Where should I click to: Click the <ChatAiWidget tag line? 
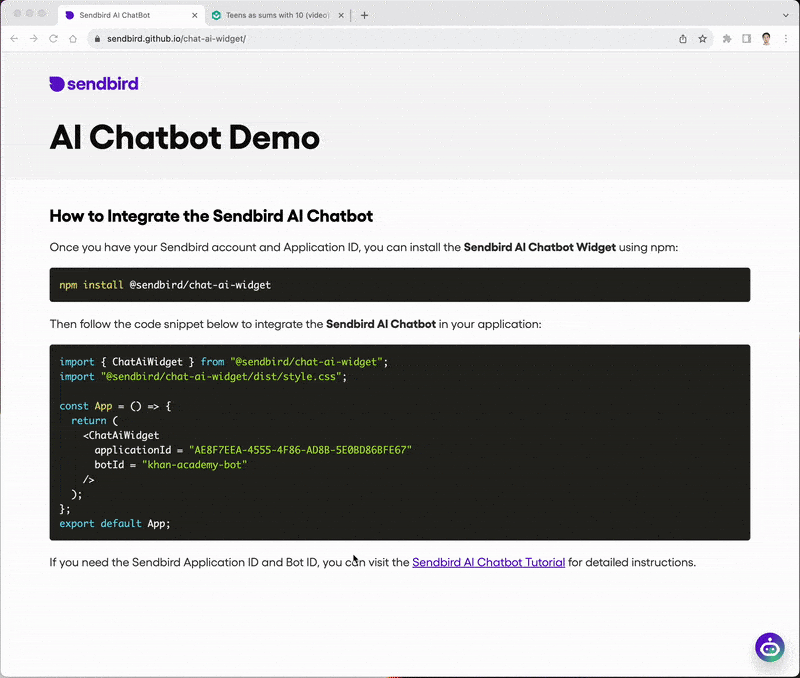(121, 435)
